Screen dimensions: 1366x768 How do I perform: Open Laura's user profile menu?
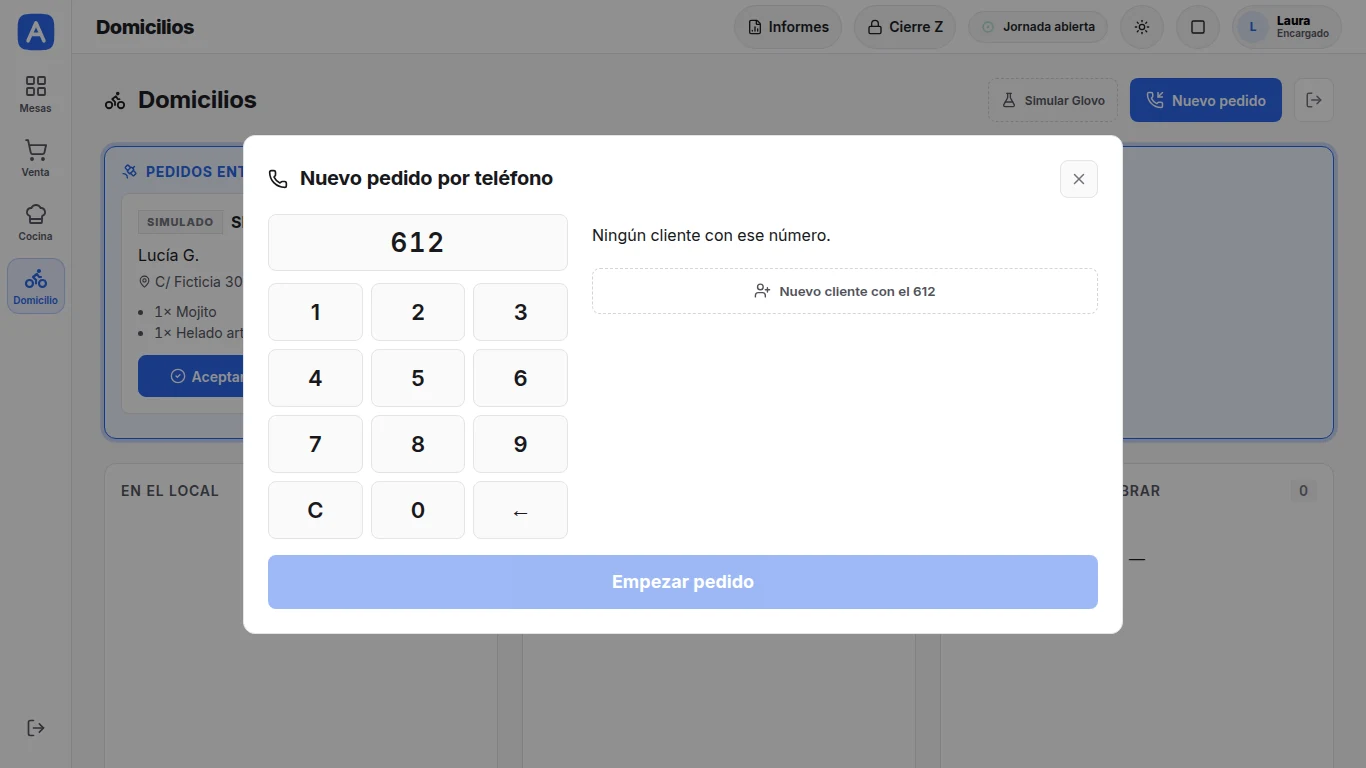(1287, 27)
